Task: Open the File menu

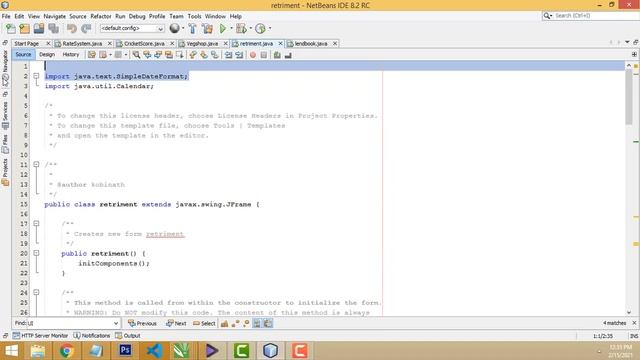Action: coord(6,16)
